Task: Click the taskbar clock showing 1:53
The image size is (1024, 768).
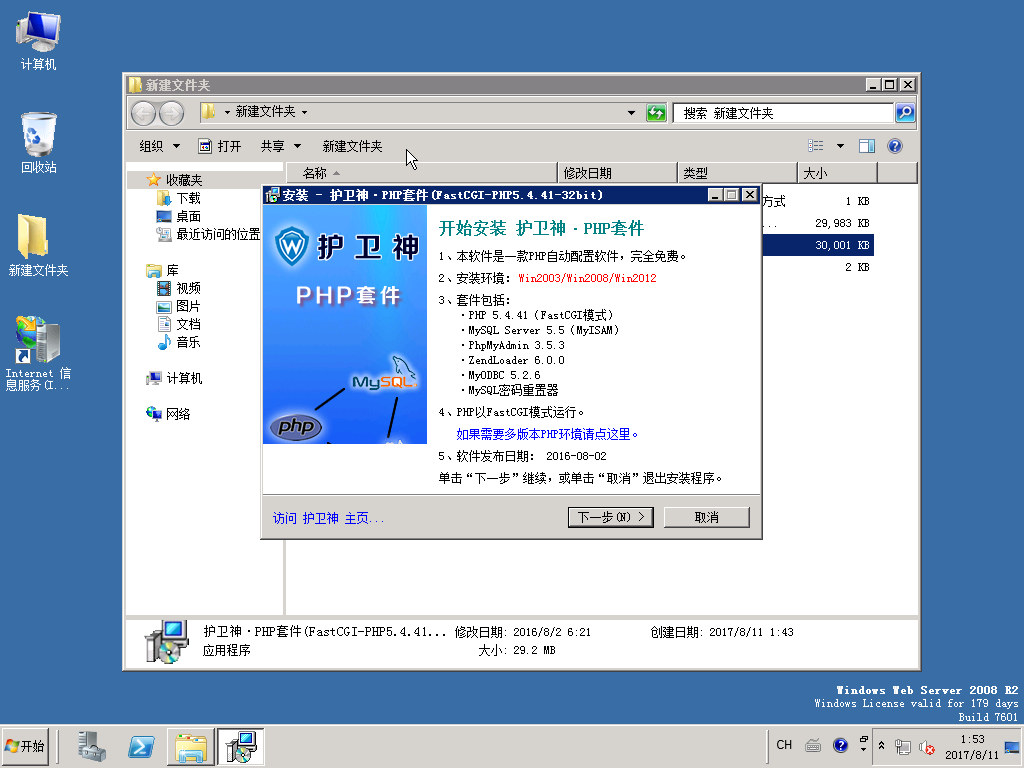Action: (972, 746)
